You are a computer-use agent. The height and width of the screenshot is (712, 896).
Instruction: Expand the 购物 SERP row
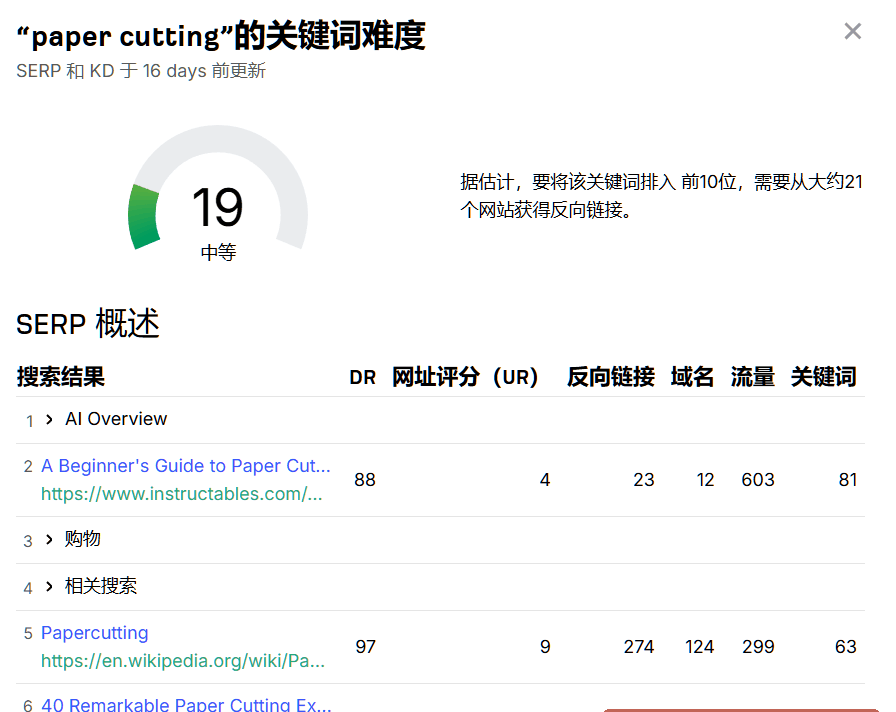(x=49, y=539)
